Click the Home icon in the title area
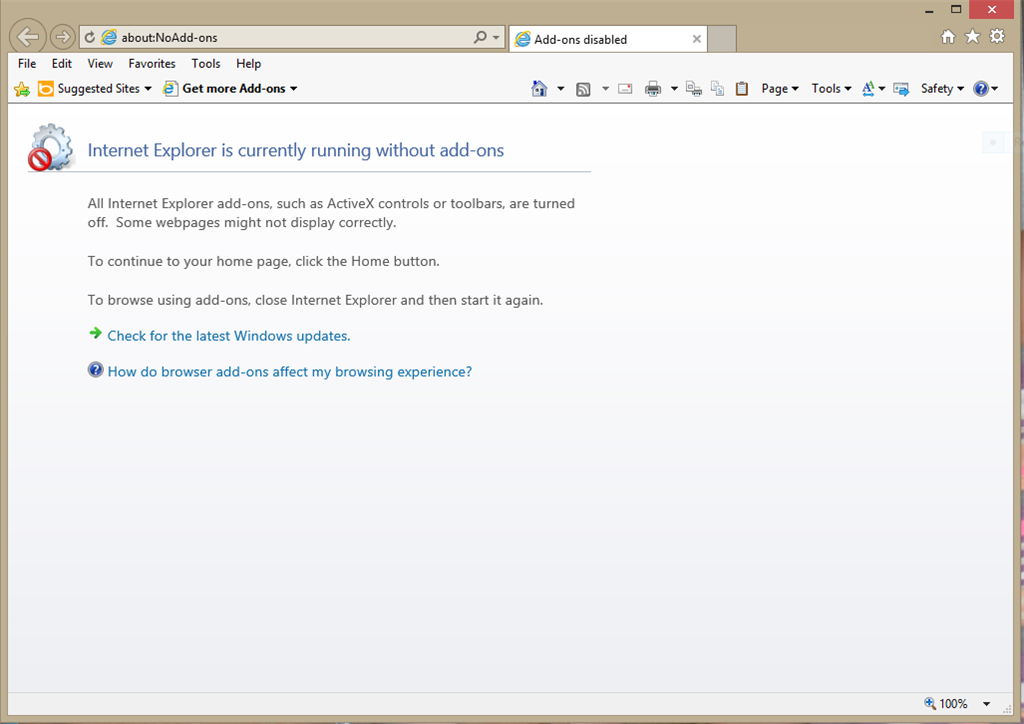The height and width of the screenshot is (724, 1024). [948, 37]
